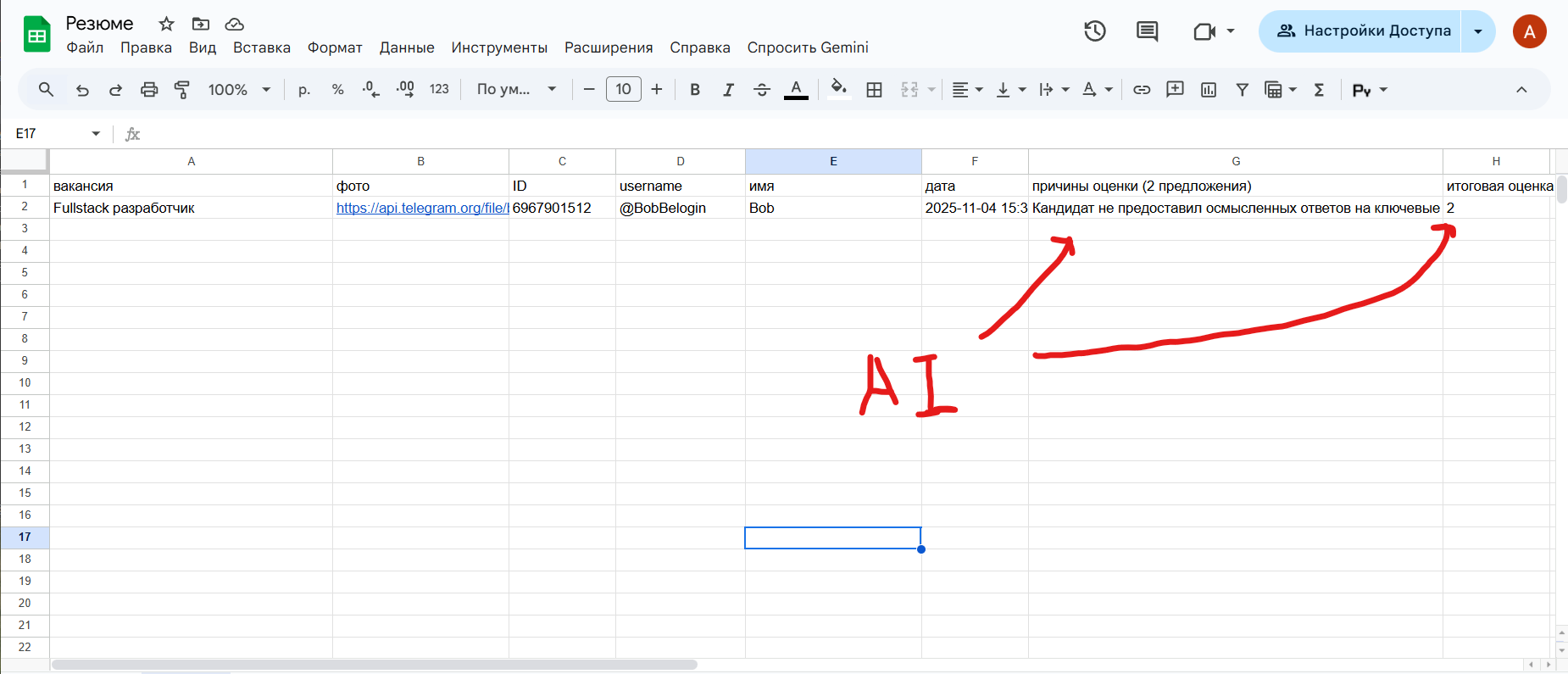Expand the font family dropdown

coord(516,90)
